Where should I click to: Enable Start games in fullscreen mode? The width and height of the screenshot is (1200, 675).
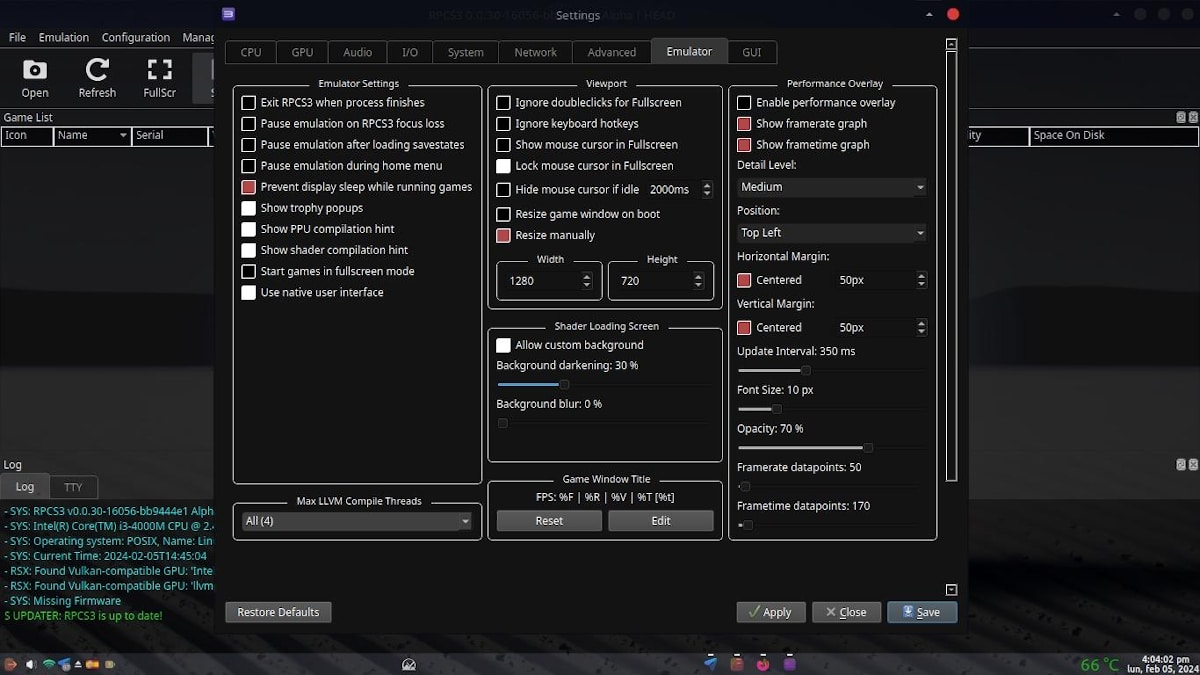tap(249, 271)
